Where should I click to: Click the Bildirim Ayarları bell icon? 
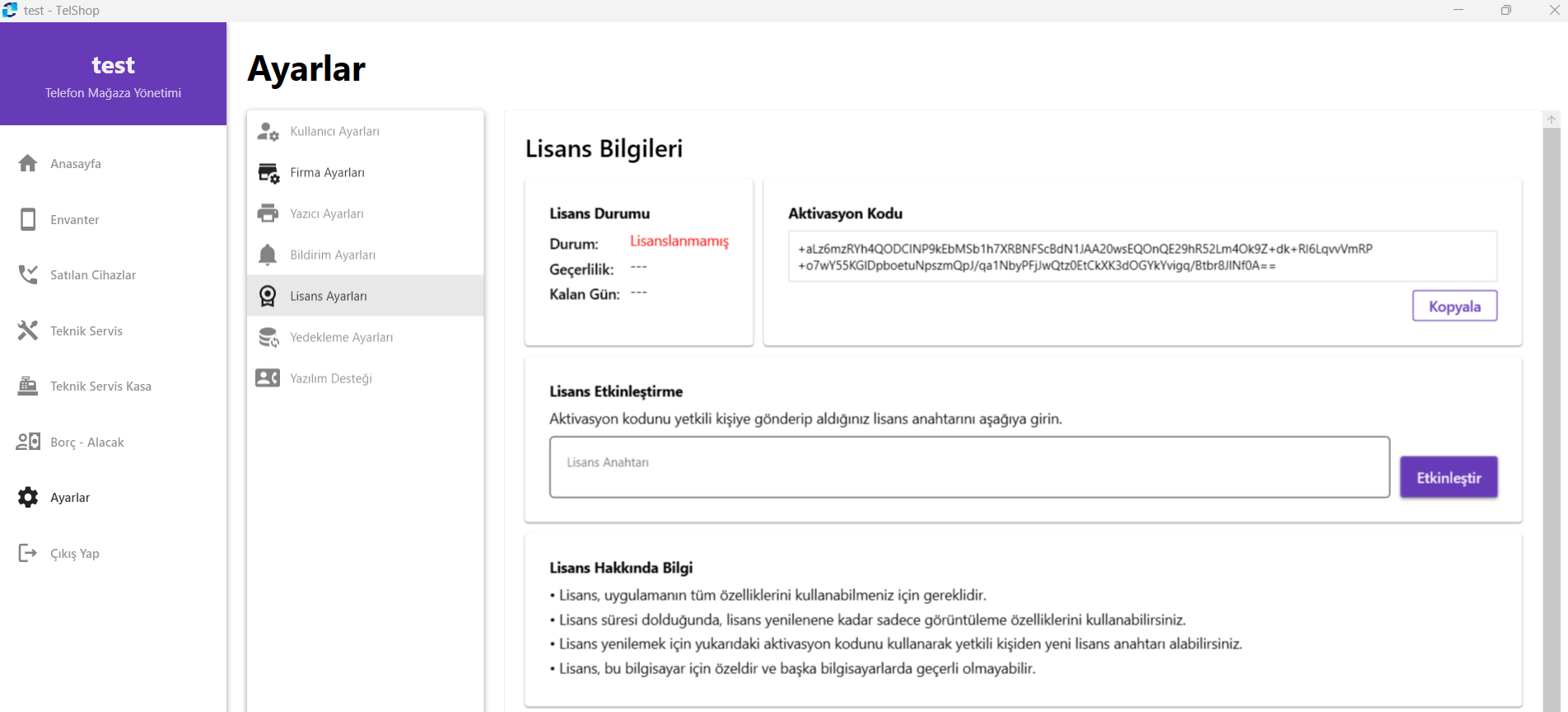pyautogui.click(x=268, y=255)
